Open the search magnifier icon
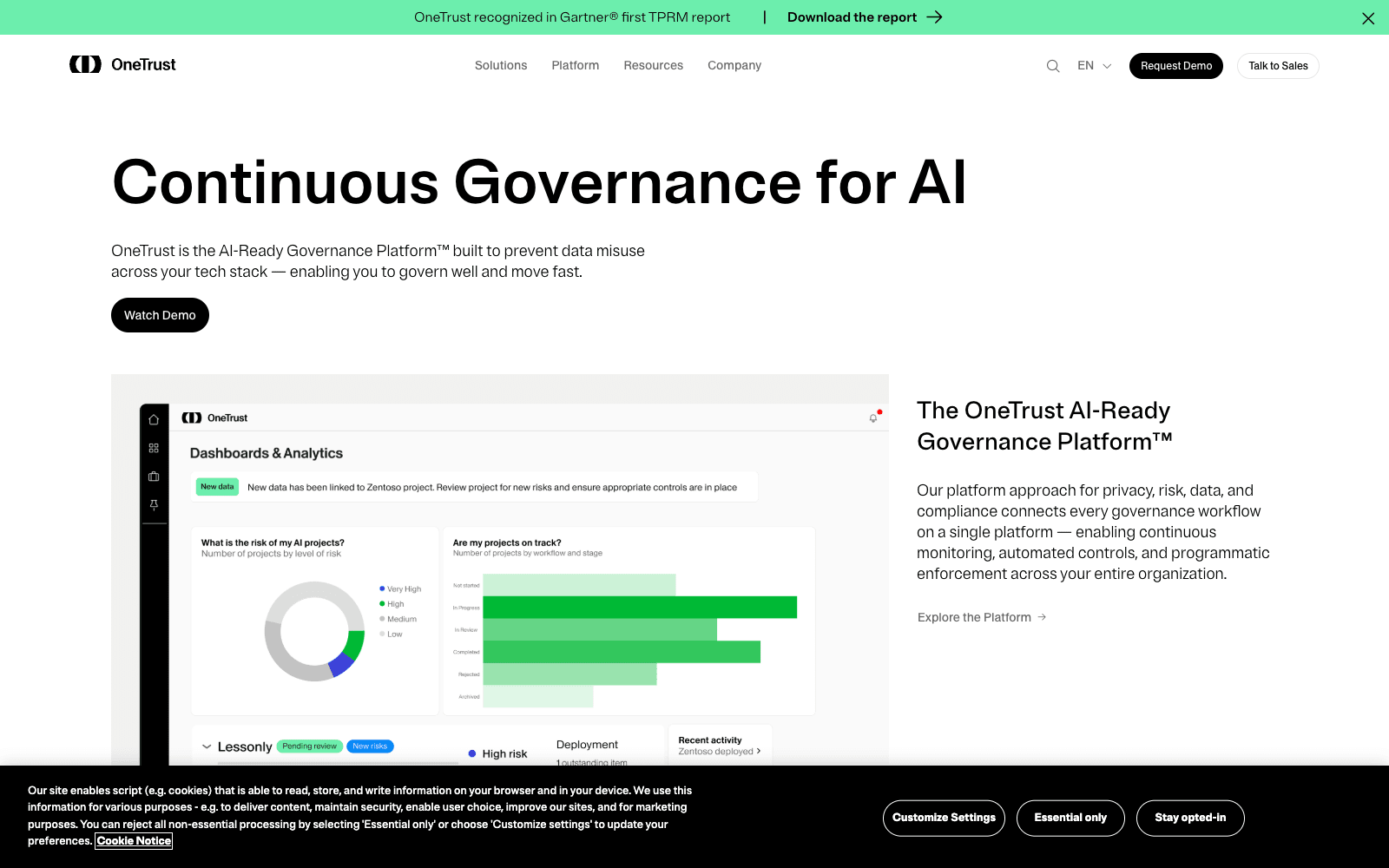This screenshot has height=868, width=1389. click(x=1053, y=66)
